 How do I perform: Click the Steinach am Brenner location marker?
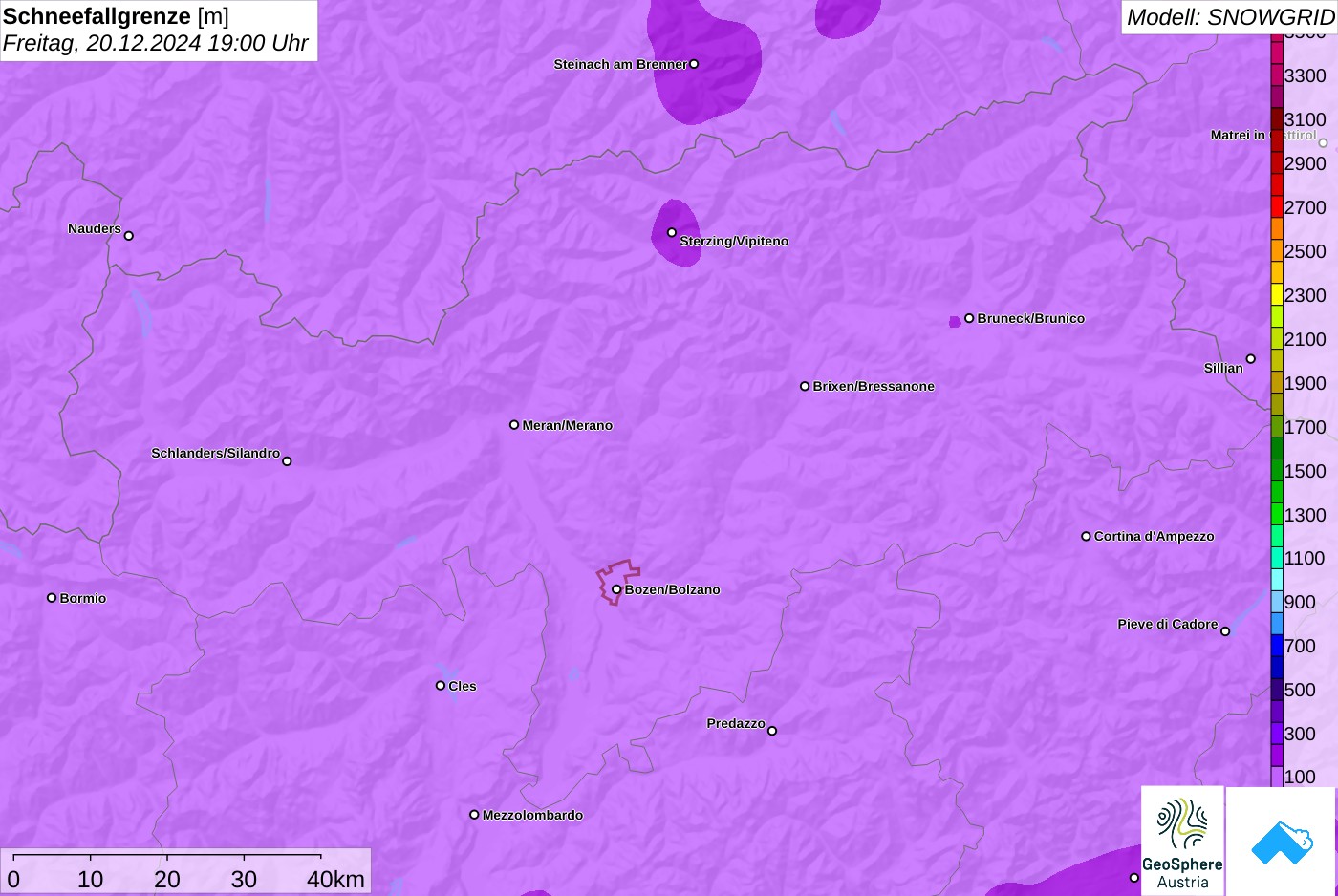pyautogui.click(x=694, y=64)
